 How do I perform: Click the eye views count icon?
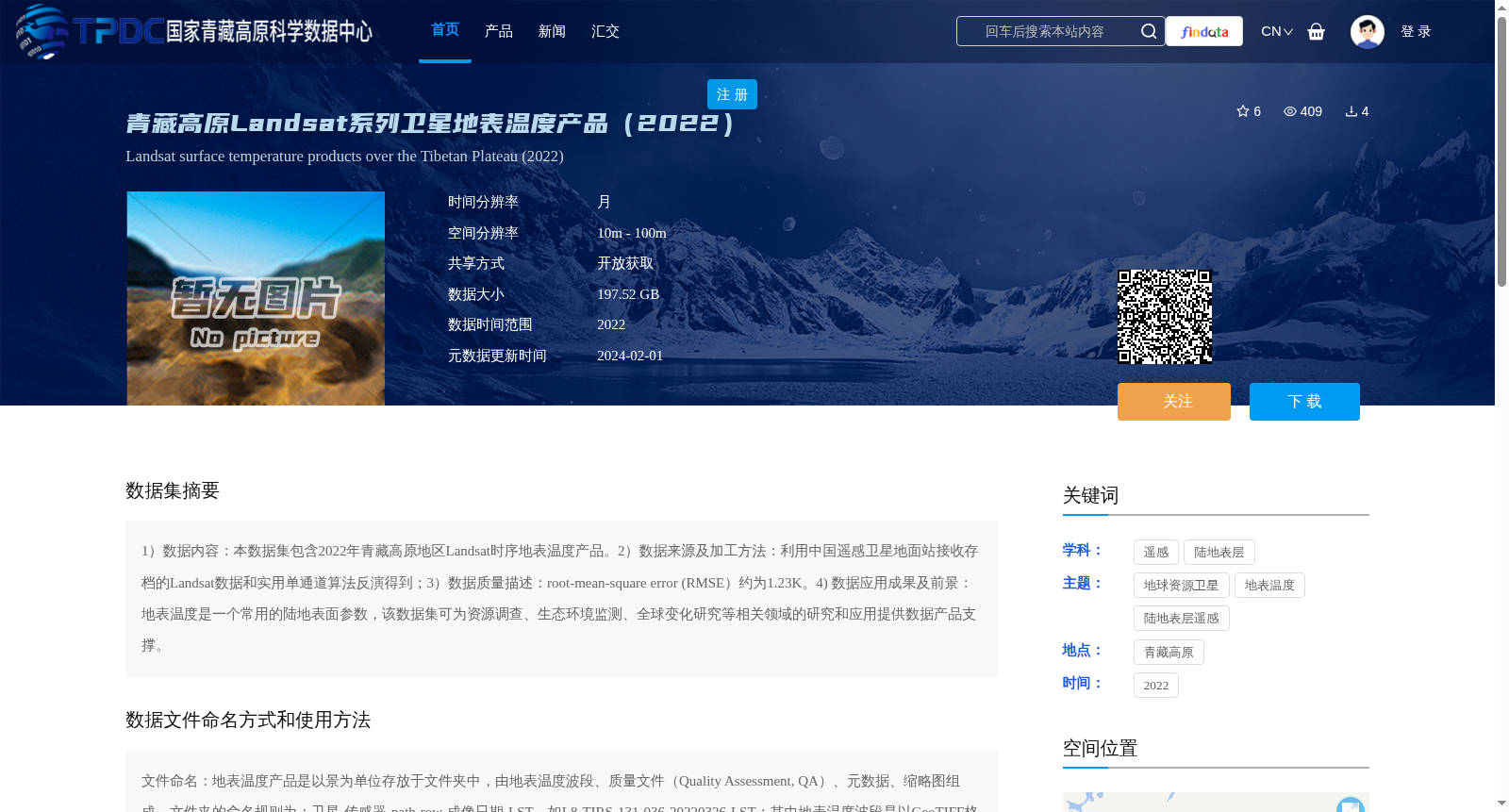tap(1289, 111)
